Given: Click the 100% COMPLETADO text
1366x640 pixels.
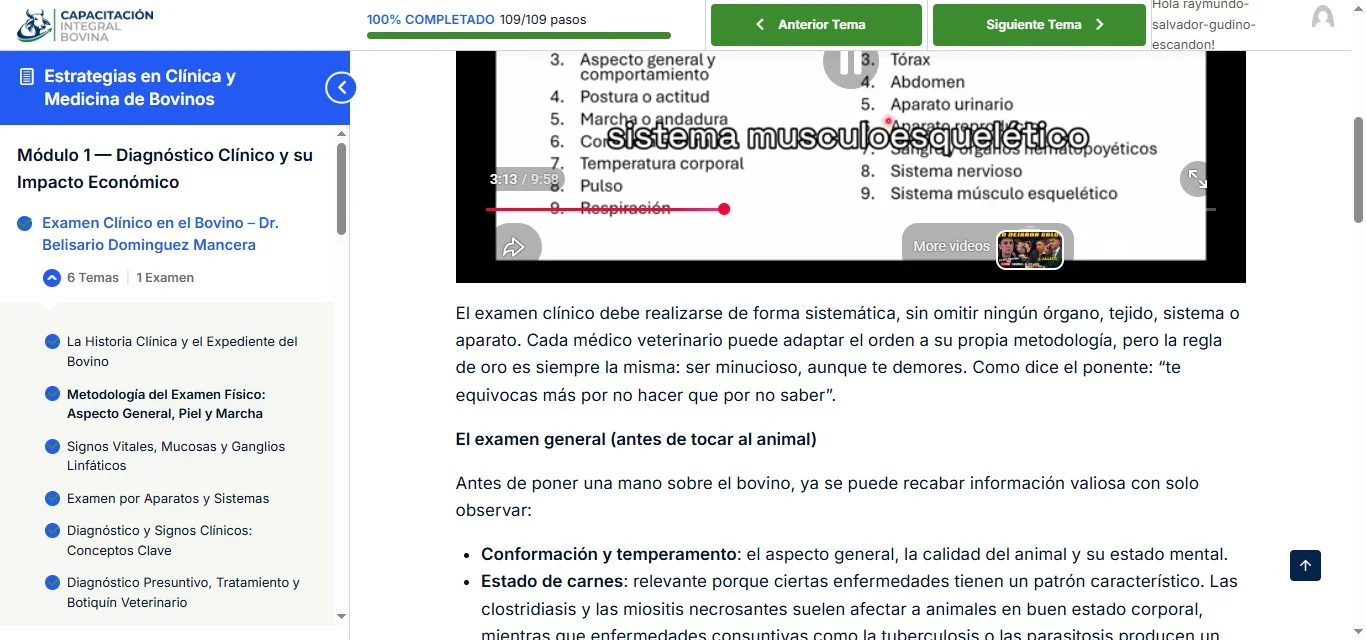Looking at the screenshot, I should pyautogui.click(x=431, y=19).
